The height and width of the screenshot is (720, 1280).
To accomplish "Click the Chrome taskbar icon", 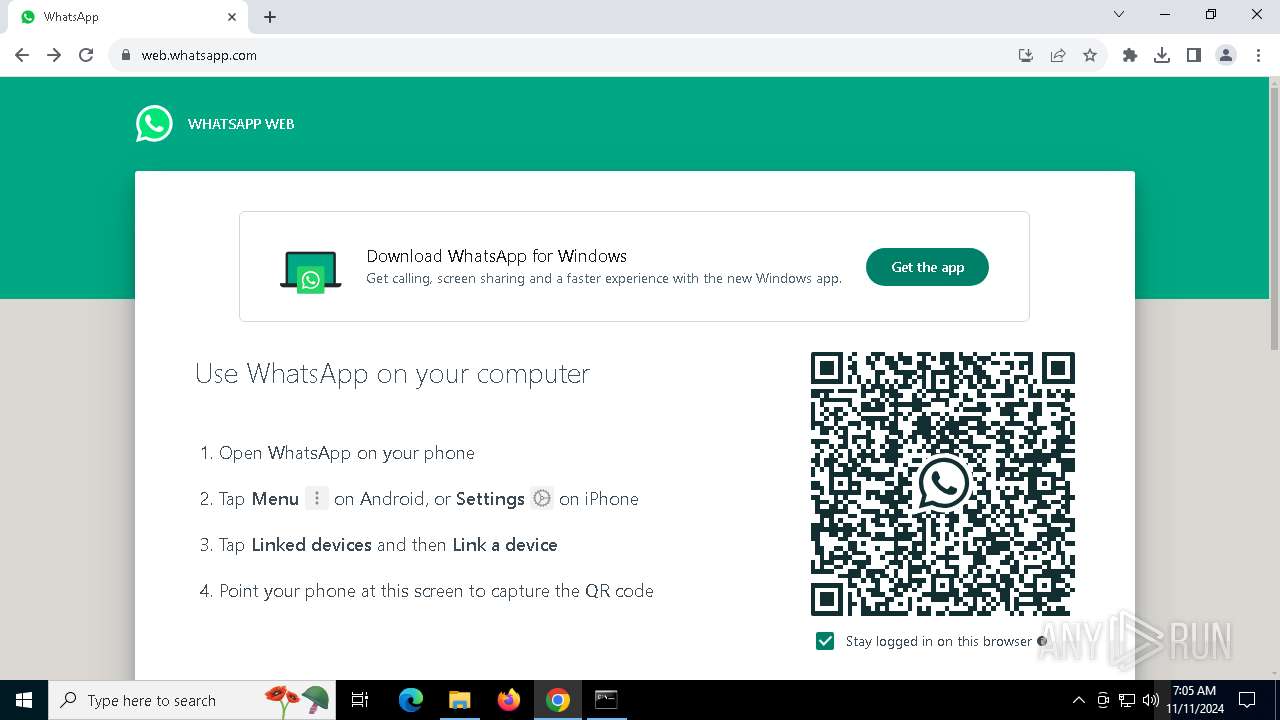I will [x=558, y=700].
